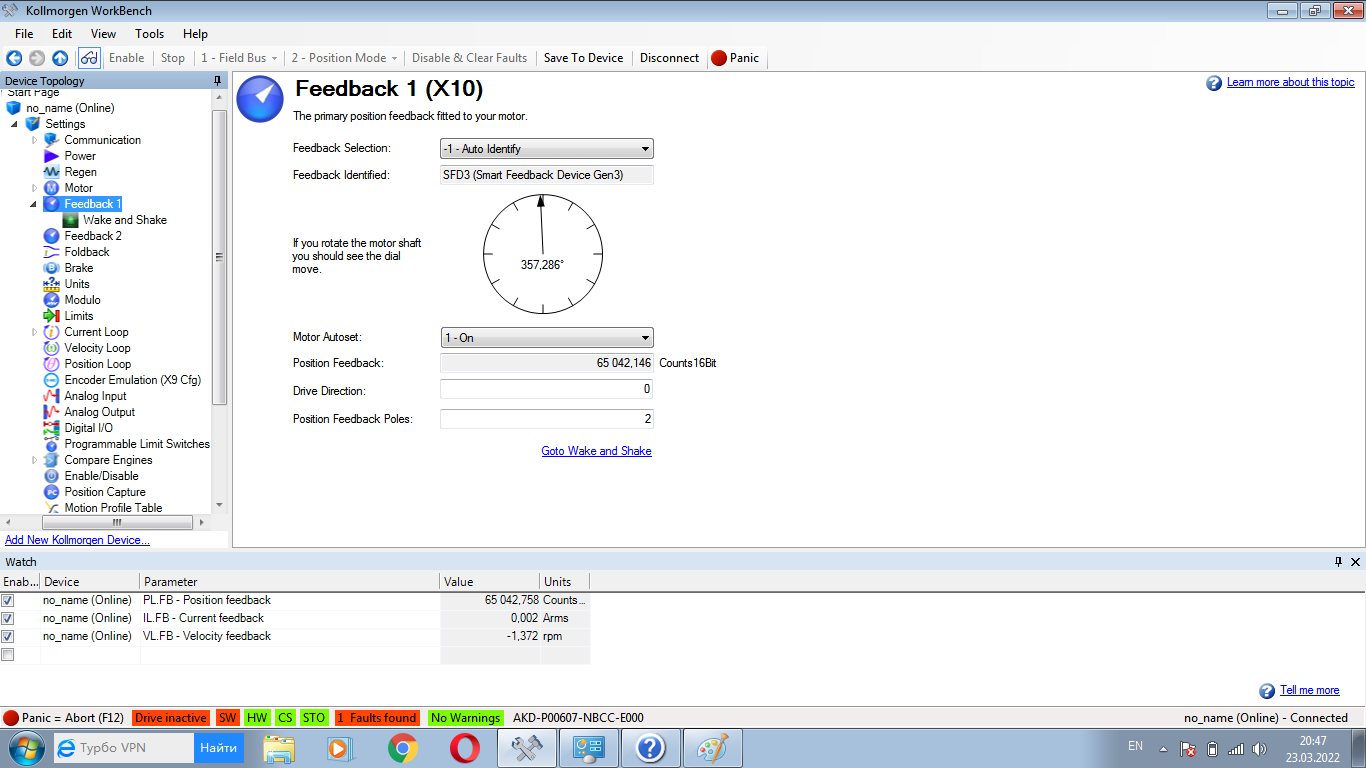This screenshot has width=1366, height=768.
Task: Select the Feedback 2 icon
Action: pos(52,236)
